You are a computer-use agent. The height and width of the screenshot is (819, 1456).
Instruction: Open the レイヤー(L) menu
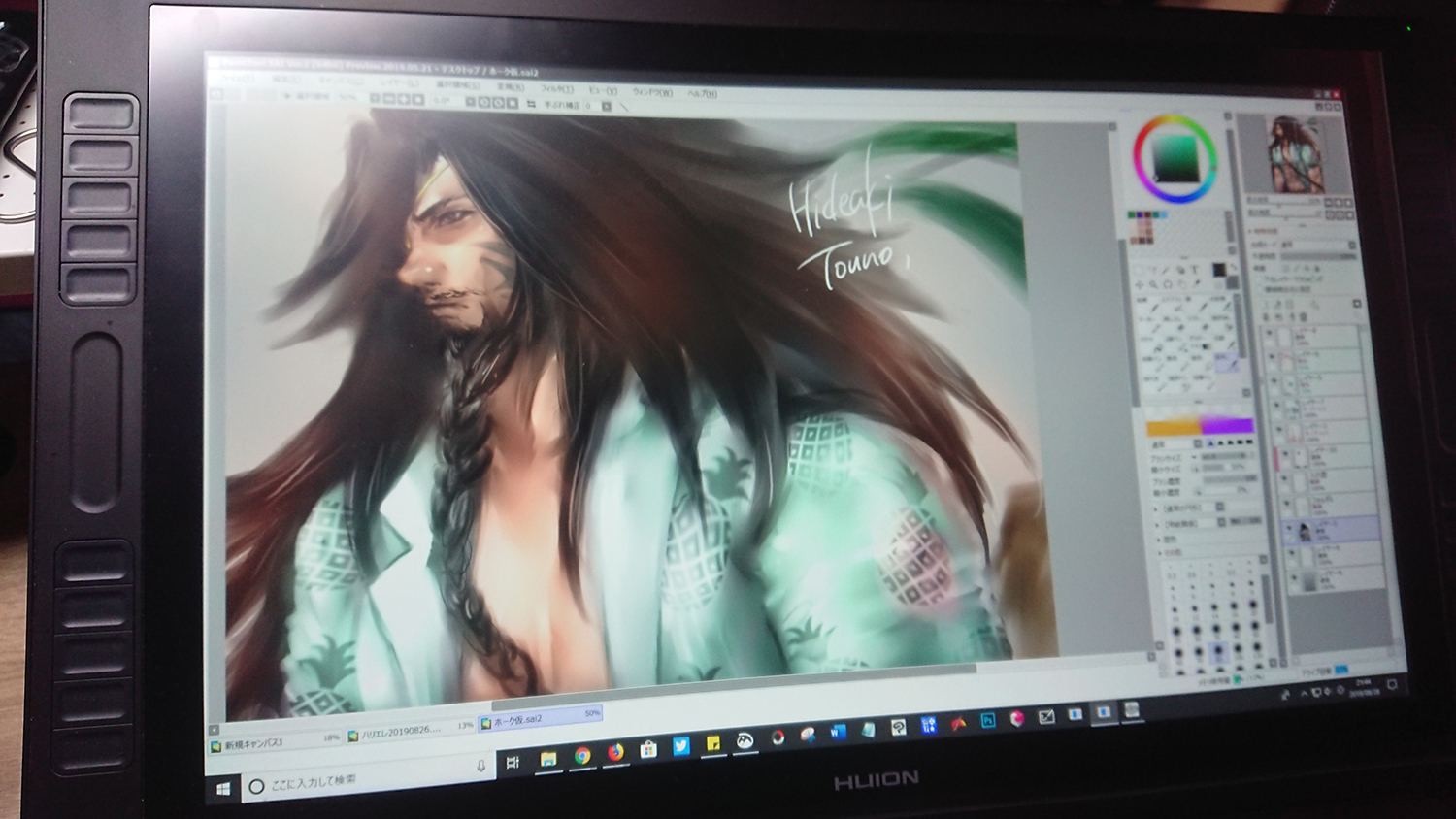tap(398, 82)
